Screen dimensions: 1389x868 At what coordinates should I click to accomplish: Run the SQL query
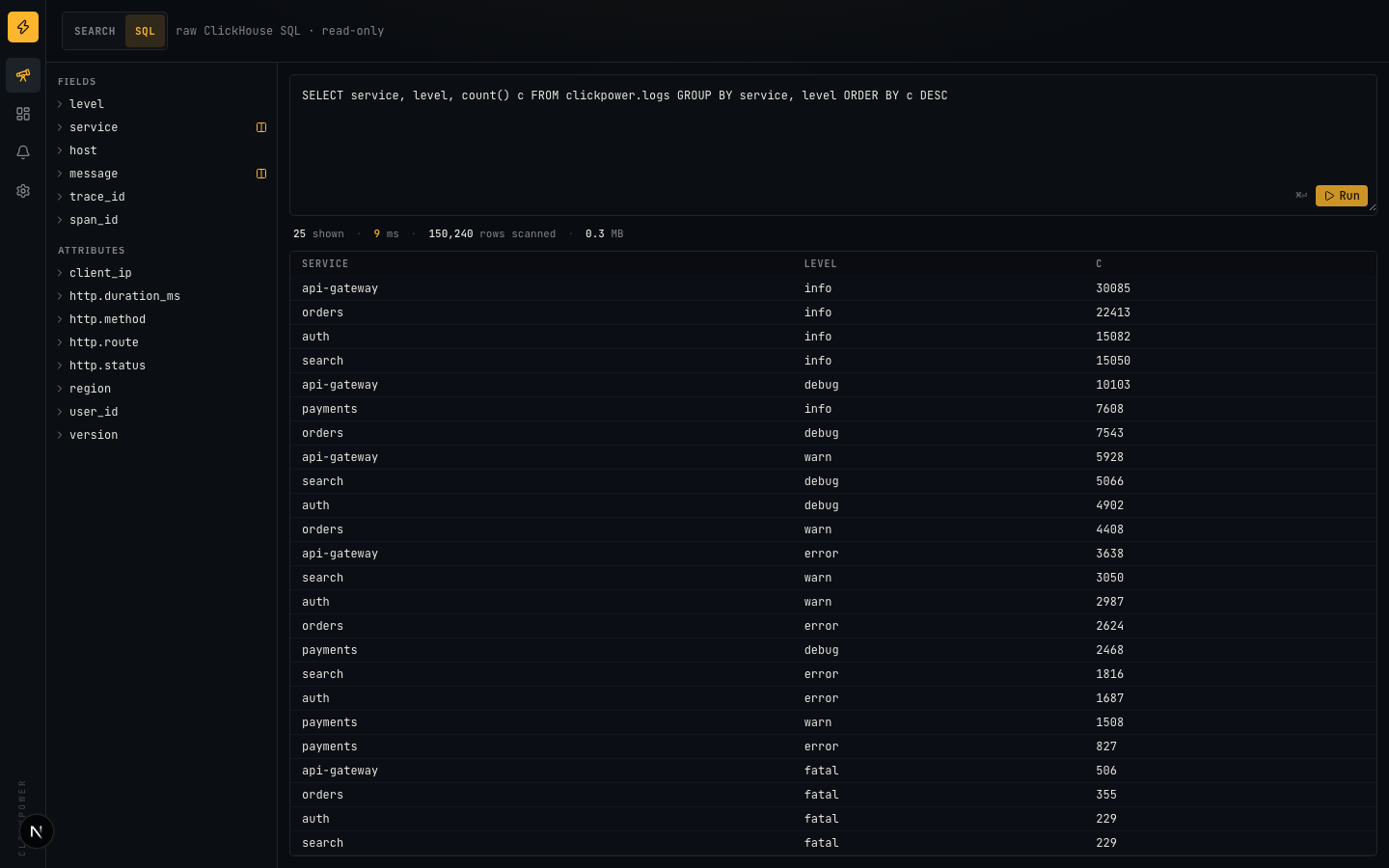click(1342, 196)
